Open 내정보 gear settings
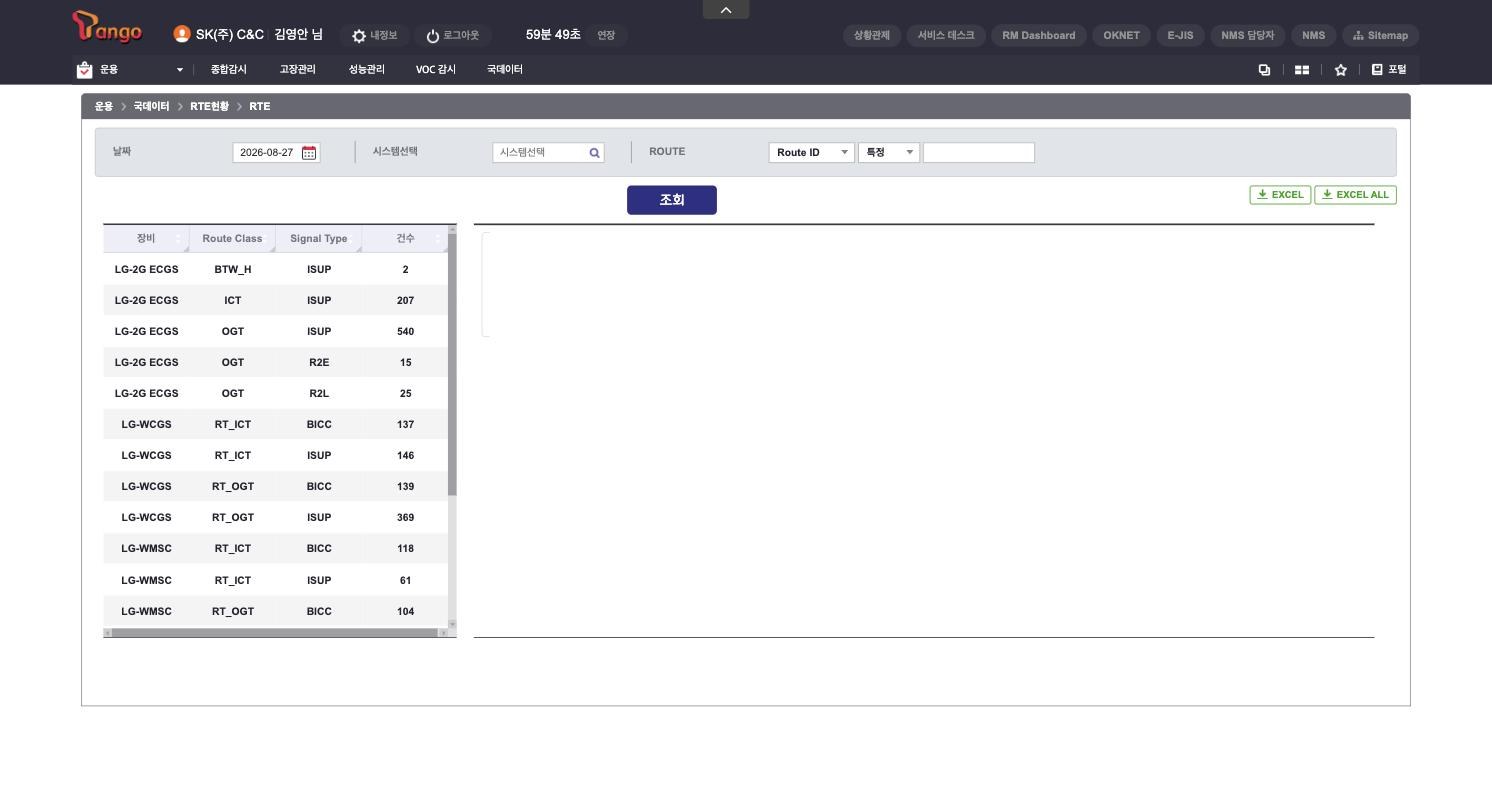 (374, 35)
